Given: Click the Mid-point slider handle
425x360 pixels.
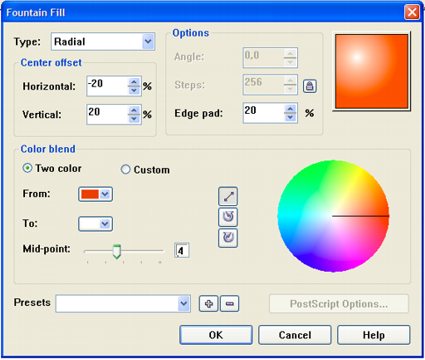Looking at the screenshot, I should 116,251.
